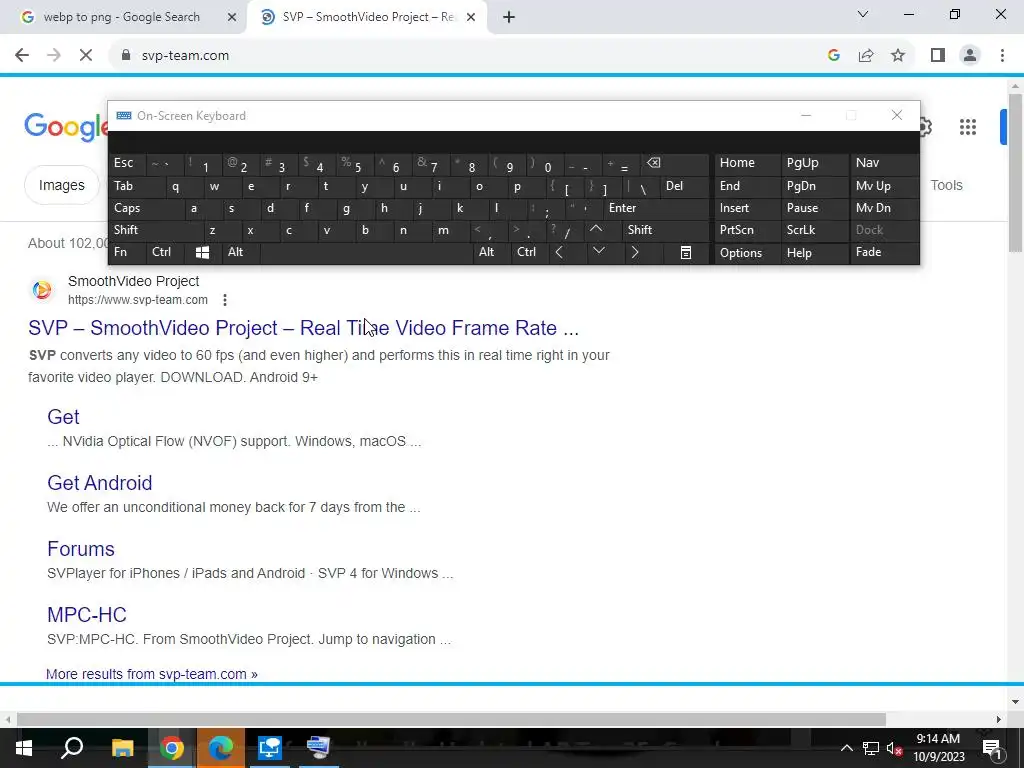Open the Forums sitelink
The image size is (1024, 768).
(x=81, y=549)
